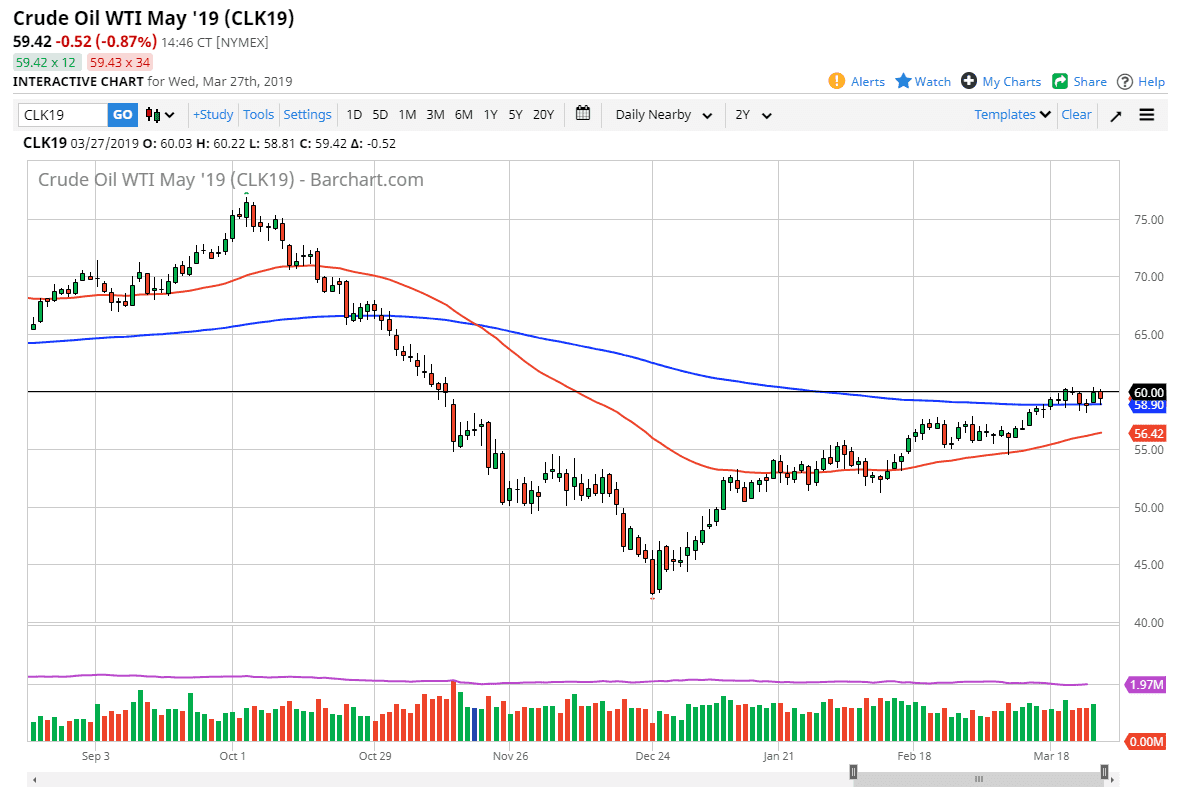Image resolution: width=1180 pixels, height=795 pixels.
Task: Select the +Study menu item
Action: pyautogui.click(x=213, y=114)
